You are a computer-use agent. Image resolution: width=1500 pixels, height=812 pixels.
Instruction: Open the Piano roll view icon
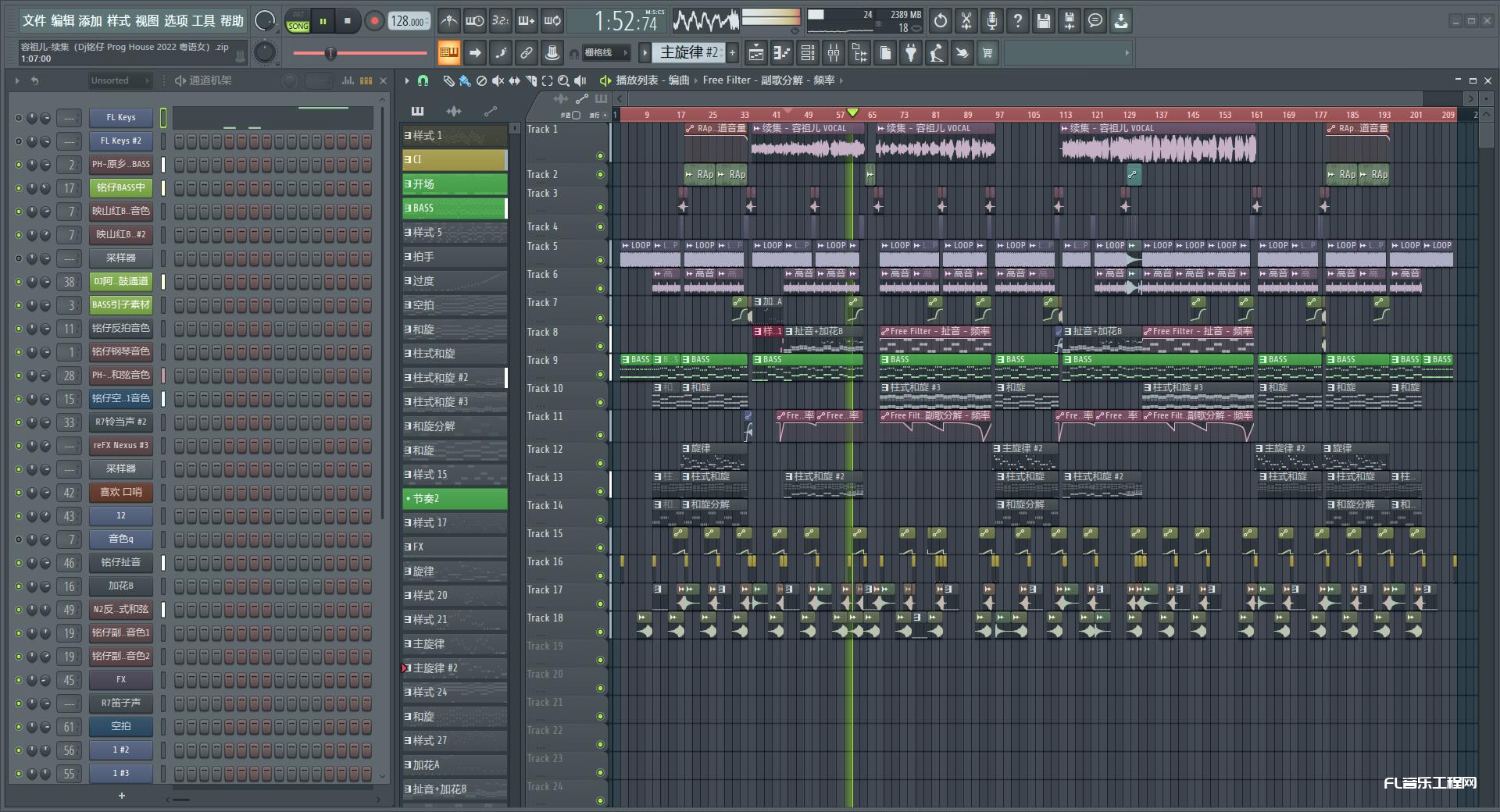point(781,53)
